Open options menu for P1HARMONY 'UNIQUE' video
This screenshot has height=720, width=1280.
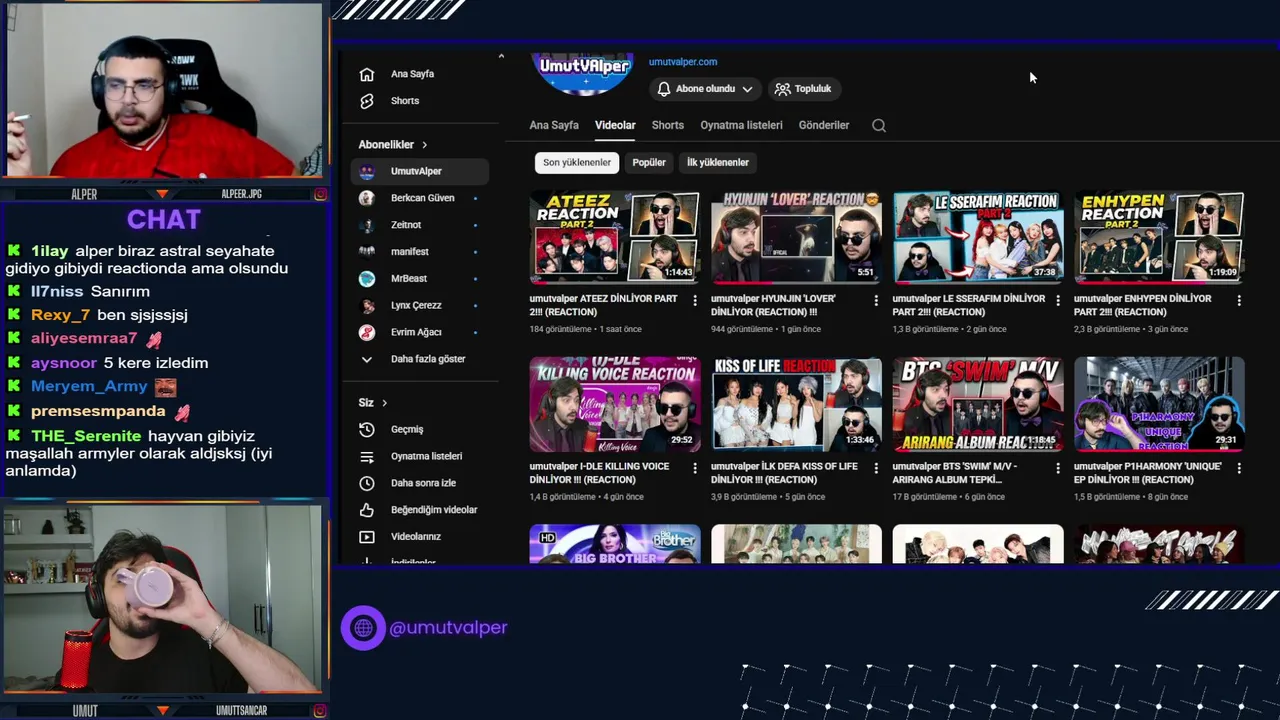click(x=1239, y=468)
